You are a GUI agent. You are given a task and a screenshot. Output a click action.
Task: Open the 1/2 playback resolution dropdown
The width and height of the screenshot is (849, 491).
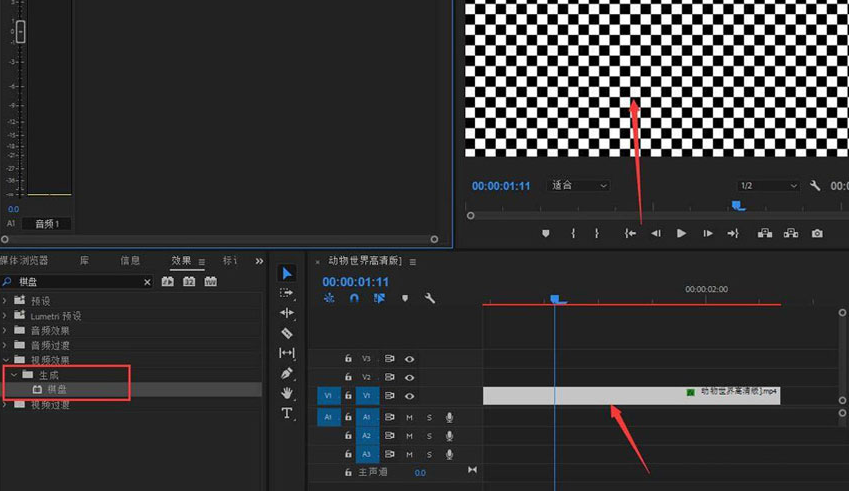click(x=768, y=186)
